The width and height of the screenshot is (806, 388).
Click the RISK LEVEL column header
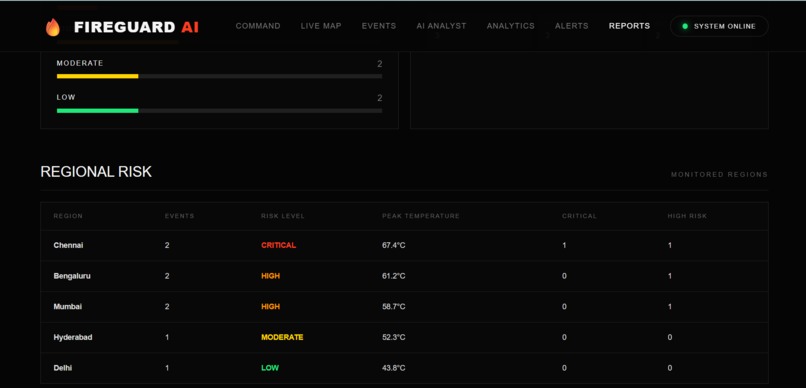pos(283,216)
